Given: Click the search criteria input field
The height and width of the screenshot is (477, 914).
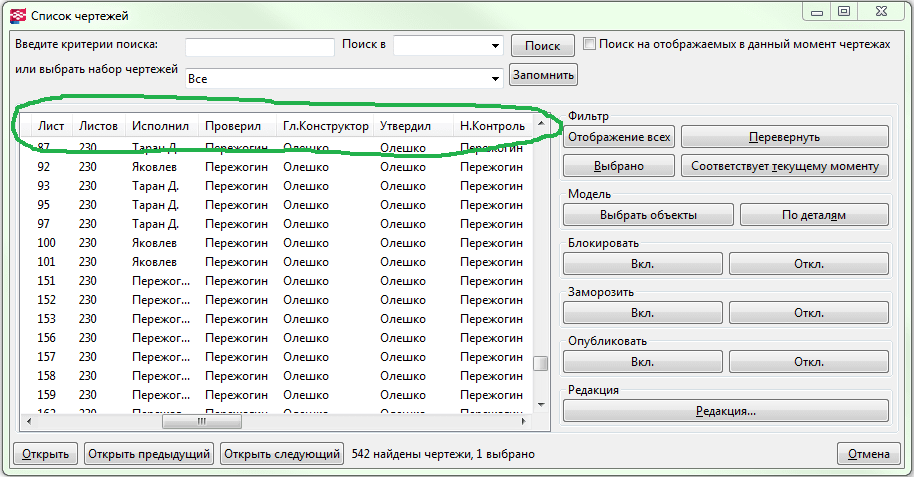Looking at the screenshot, I should point(260,46).
